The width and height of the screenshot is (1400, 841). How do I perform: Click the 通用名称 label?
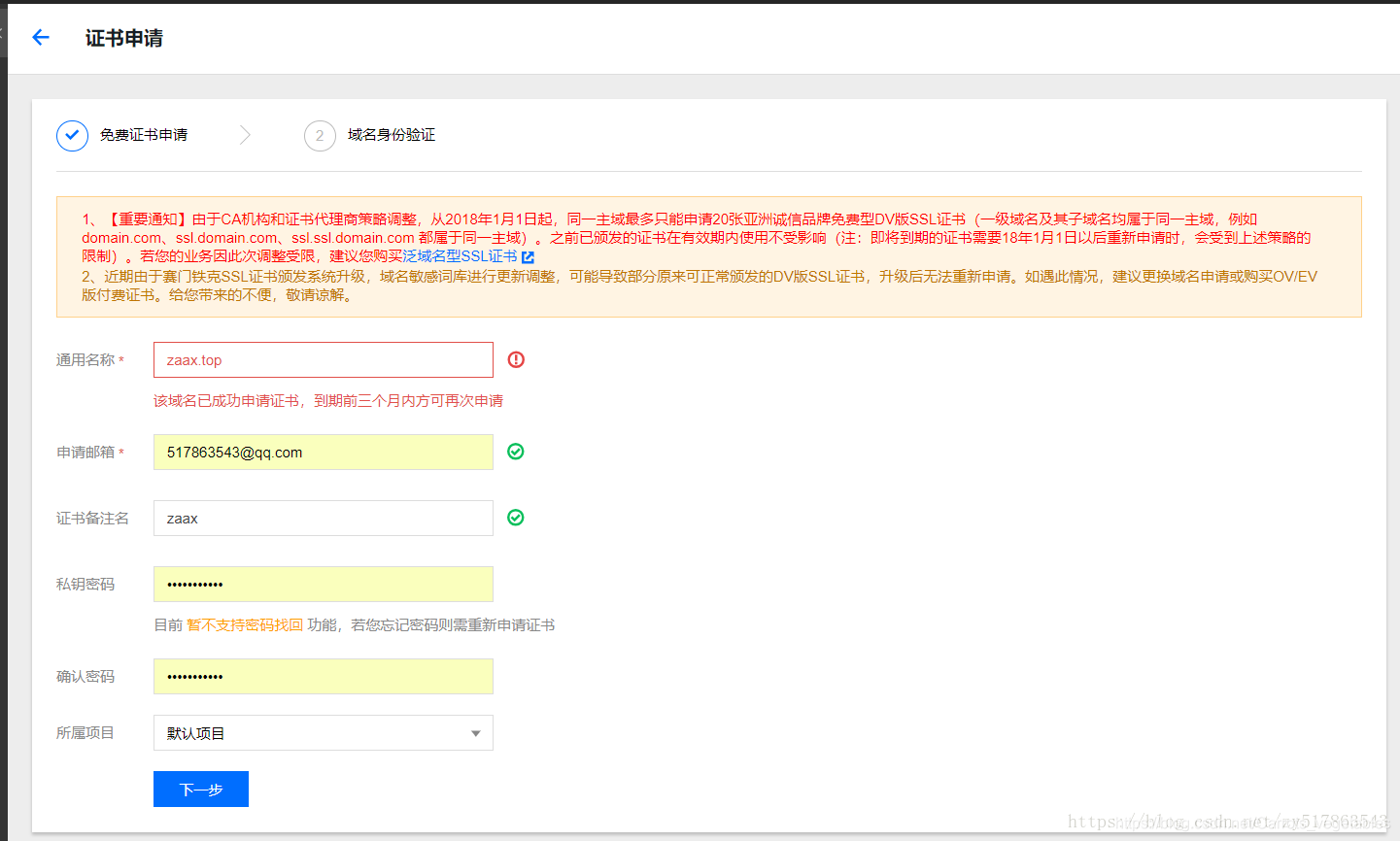(x=85, y=360)
